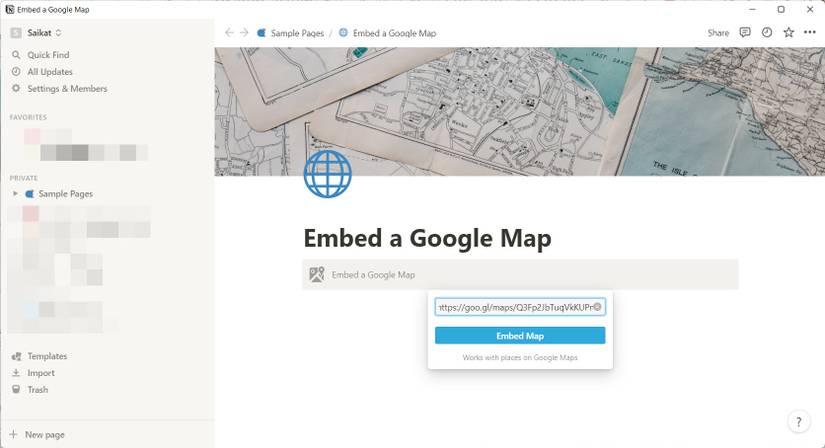Screen dimensions: 825x448
Task: Go forward with the right arrow
Action: click(x=244, y=33)
